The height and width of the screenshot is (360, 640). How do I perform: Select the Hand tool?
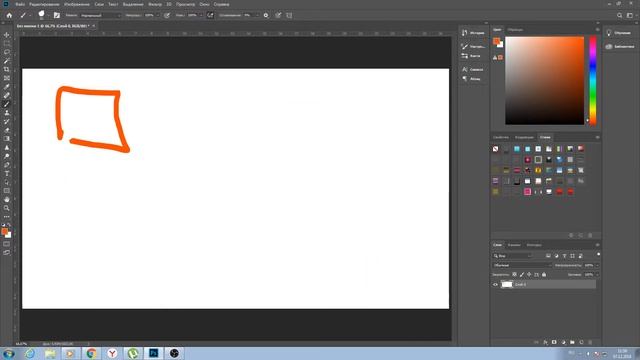point(7,200)
